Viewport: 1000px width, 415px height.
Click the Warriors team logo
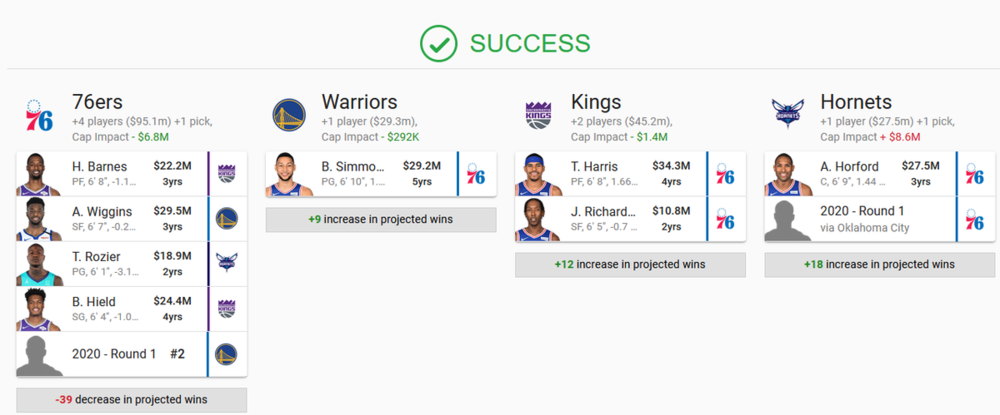pyautogui.click(x=288, y=116)
